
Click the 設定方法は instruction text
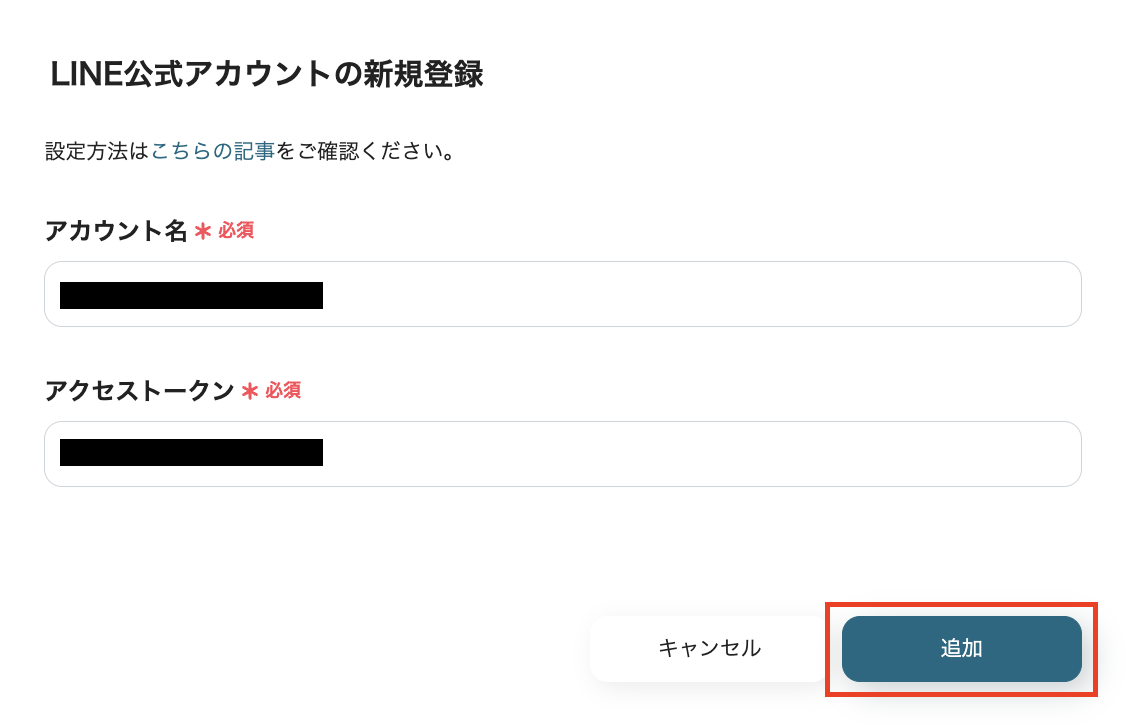pyautogui.click(x=97, y=152)
